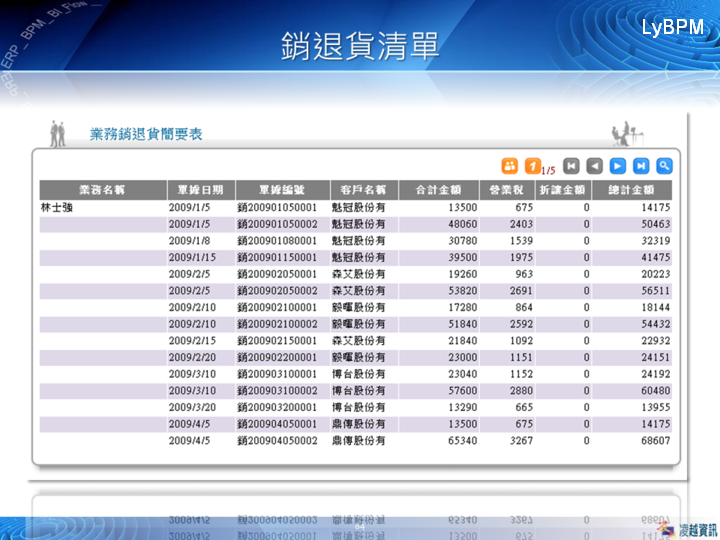Viewport: 720px width, 540px height.
Task: Click sales tax value 3267
Action: click(521, 441)
